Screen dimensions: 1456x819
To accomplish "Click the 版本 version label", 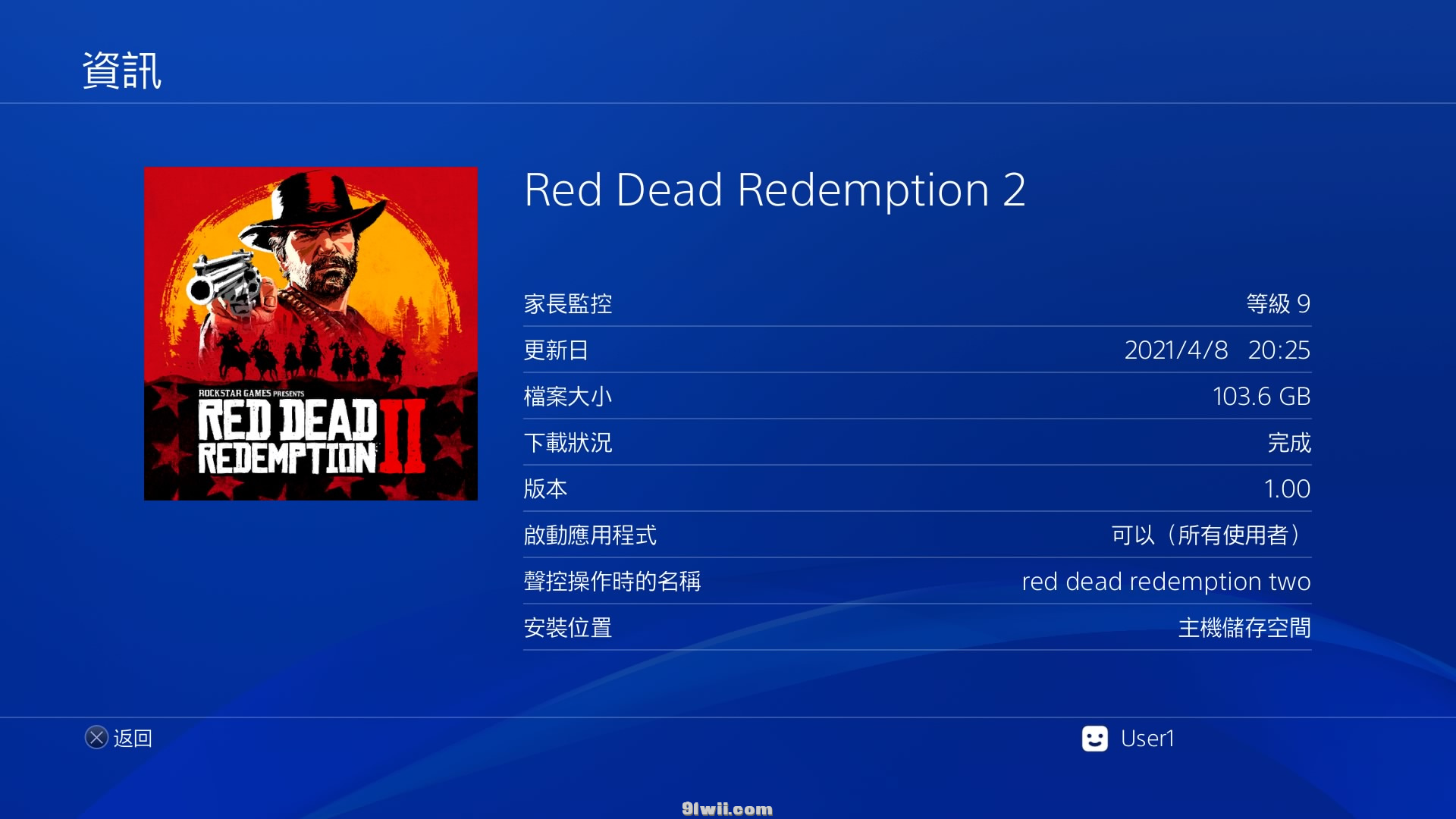I will coord(545,489).
